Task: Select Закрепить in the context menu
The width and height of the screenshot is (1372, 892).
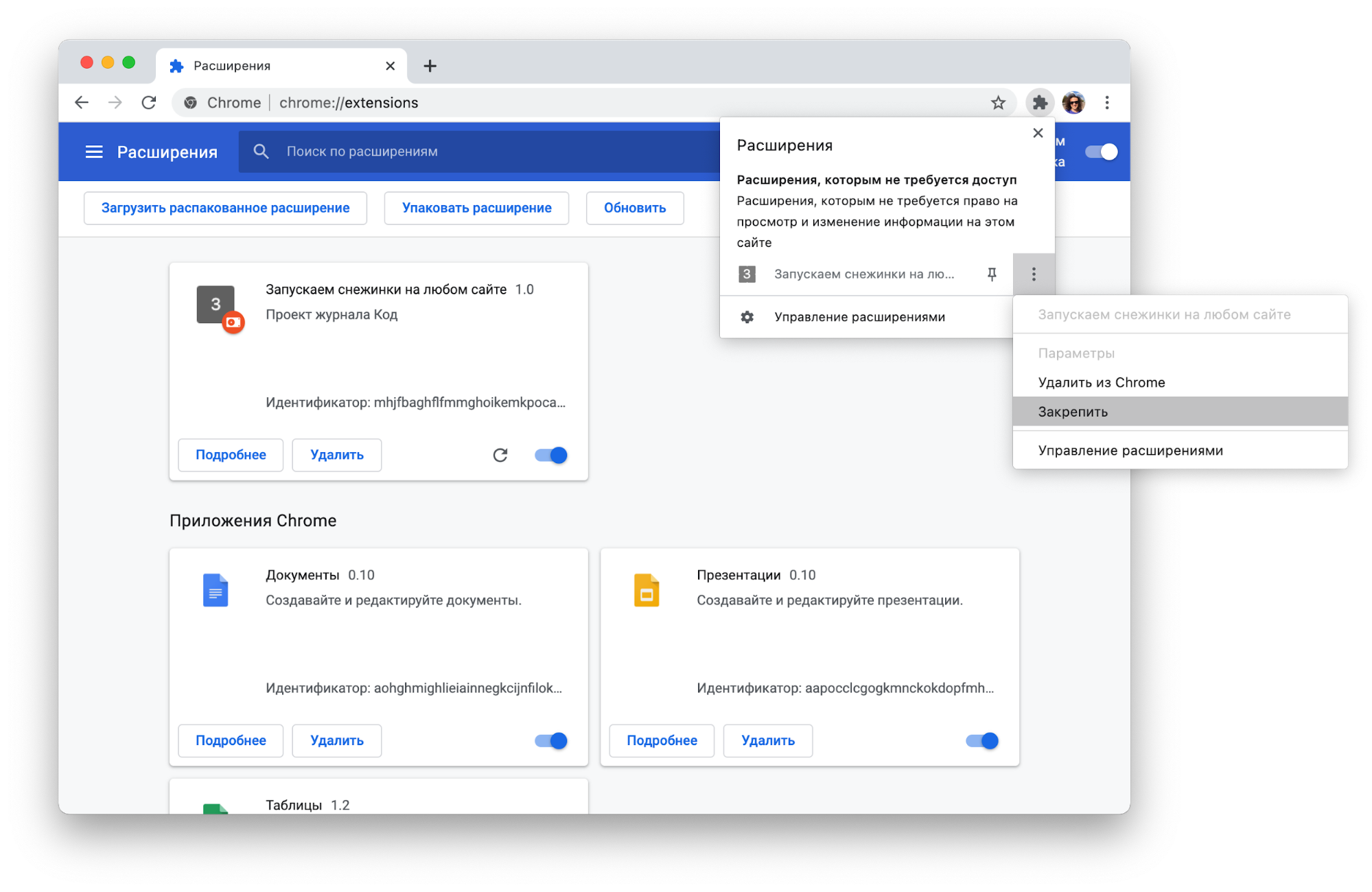Action: point(1073,412)
